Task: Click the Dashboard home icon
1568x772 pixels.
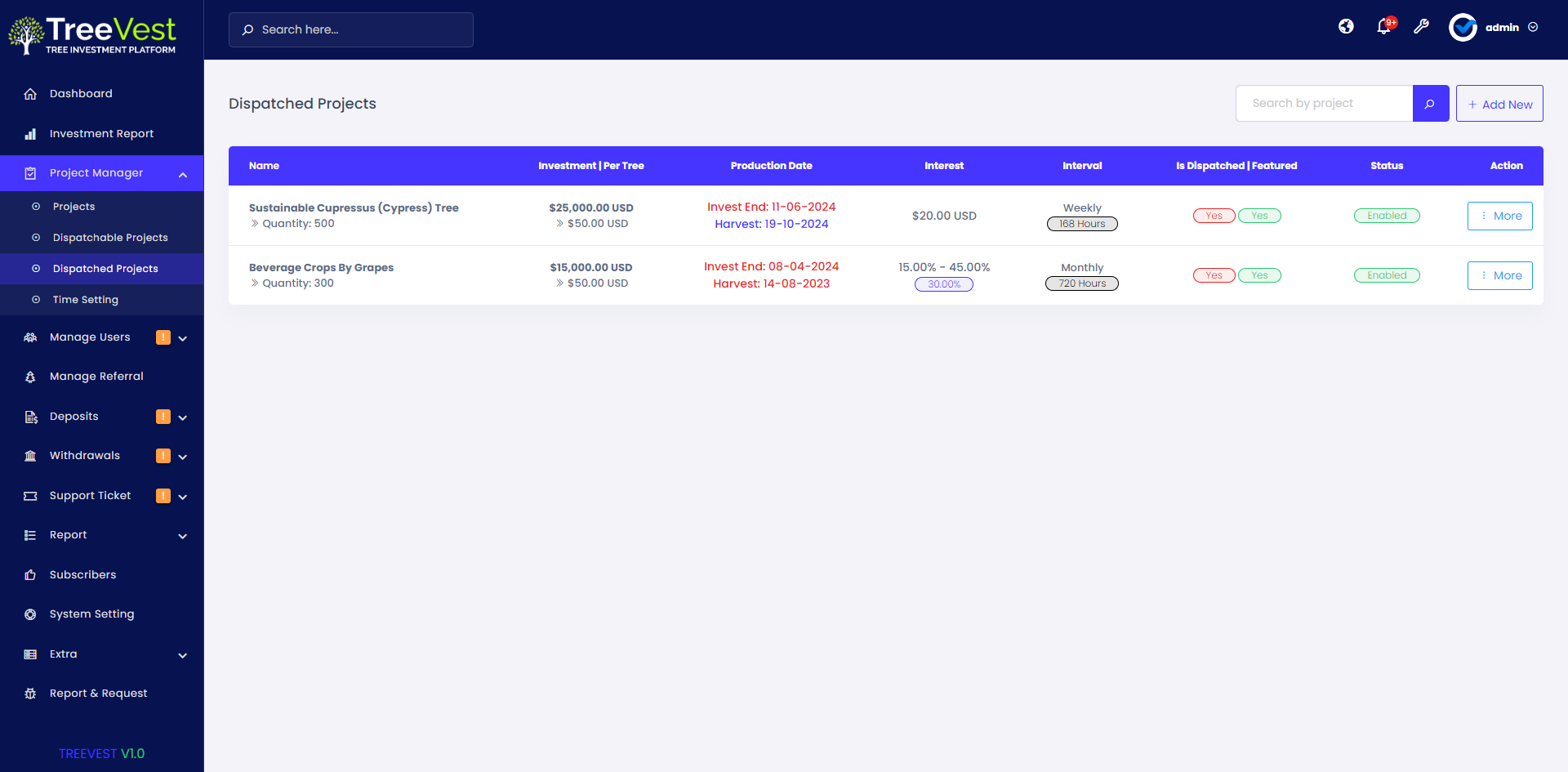Action: [x=30, y=94]
